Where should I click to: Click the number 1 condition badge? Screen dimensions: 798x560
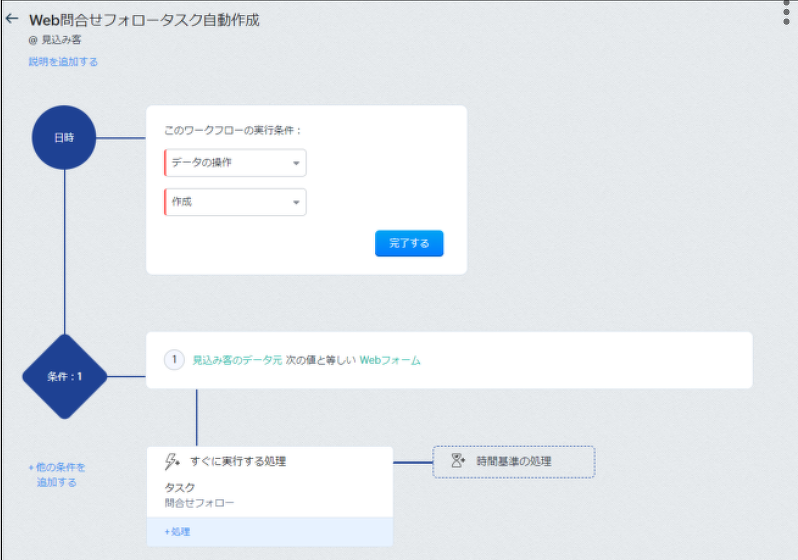[x=174, y=360]
